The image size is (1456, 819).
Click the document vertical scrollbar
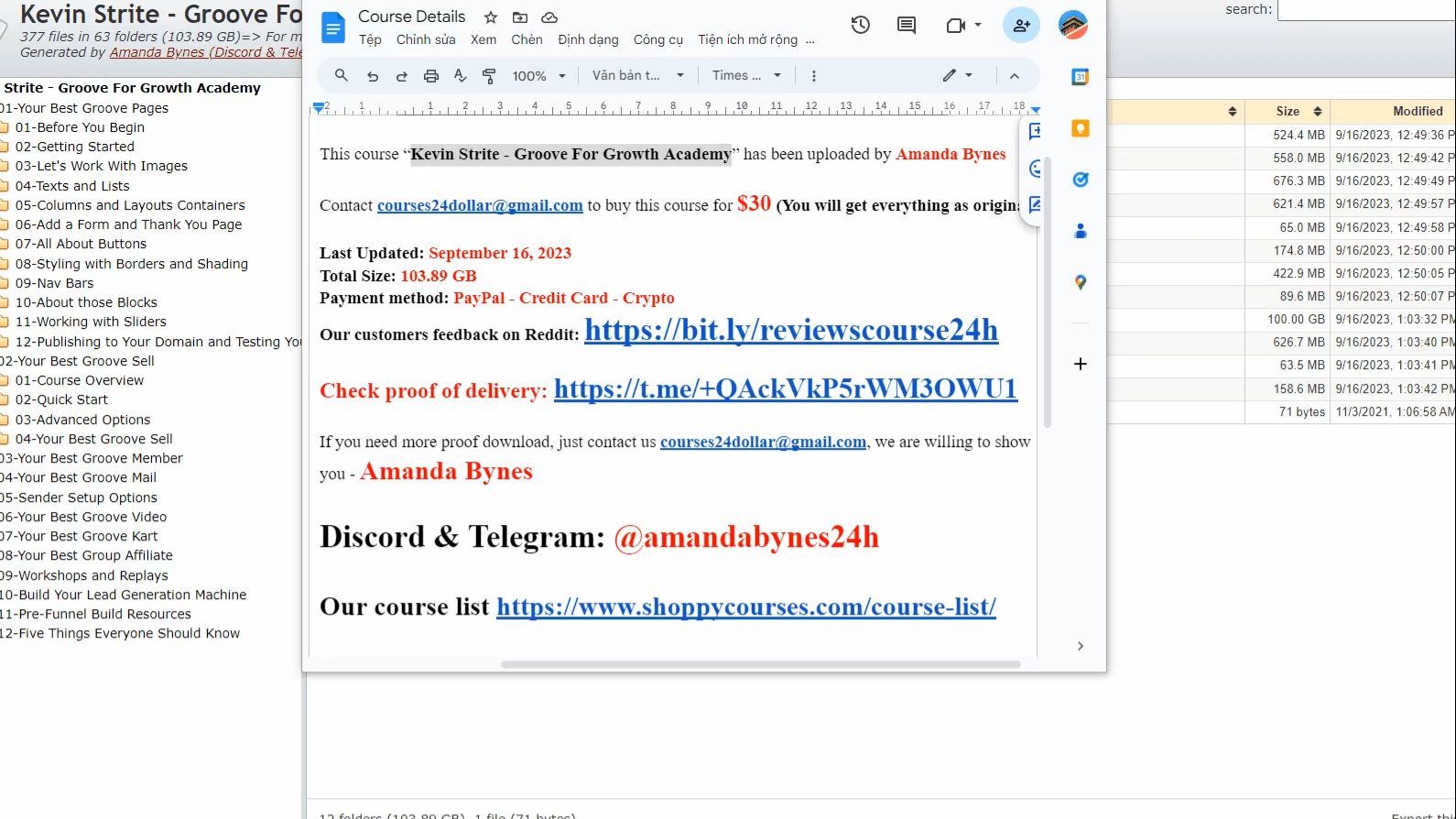[x=1048, y=291]
